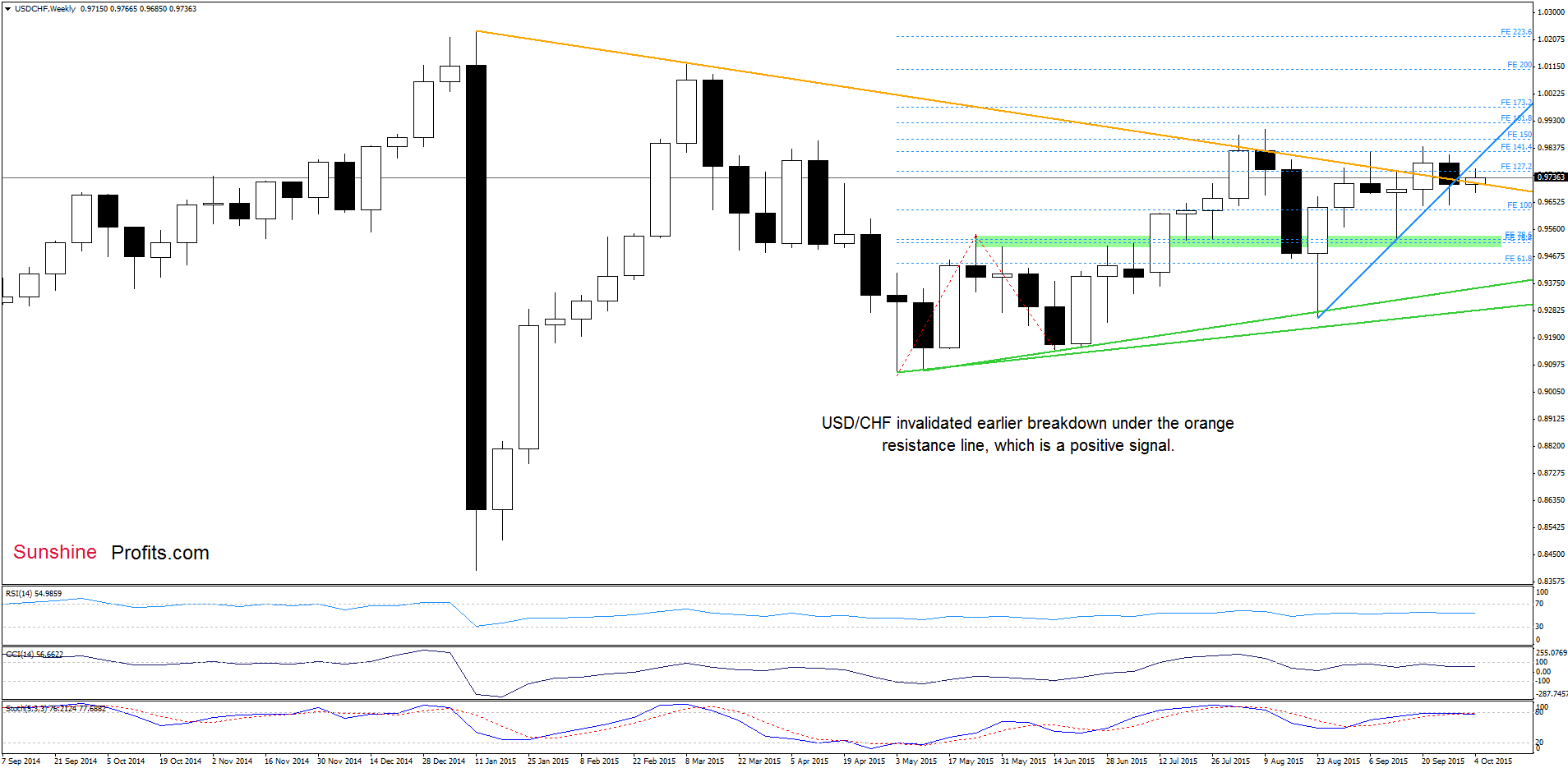
Task: Click the 4 Oct 2015 date label
Action: tap(1492, 761)
